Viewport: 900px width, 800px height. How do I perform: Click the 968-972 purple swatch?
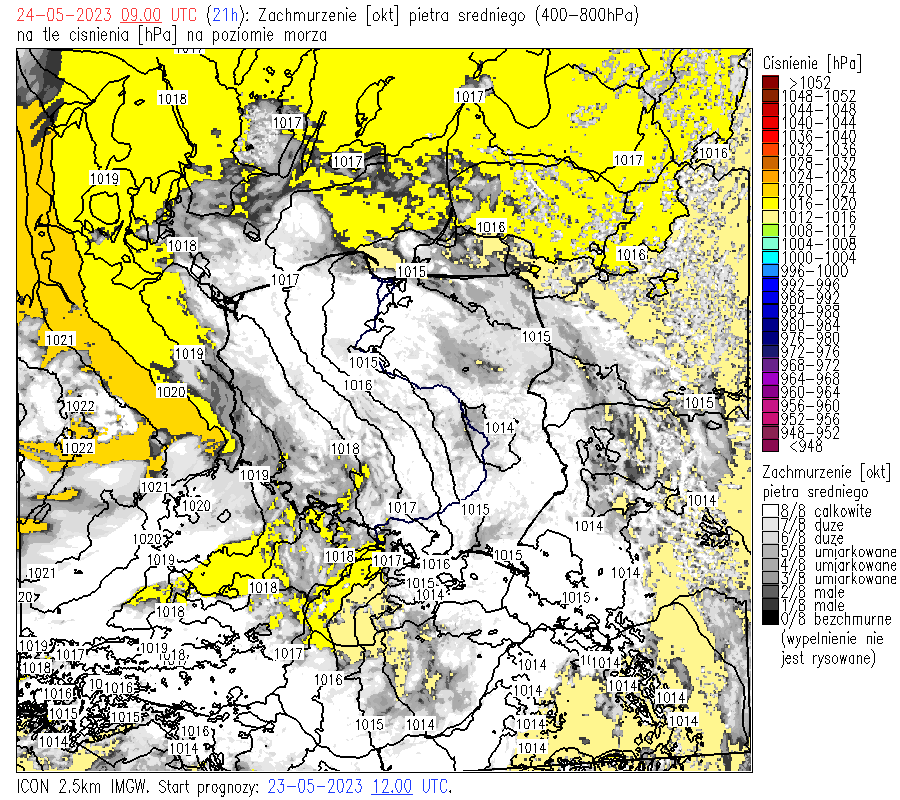[770, 366]
